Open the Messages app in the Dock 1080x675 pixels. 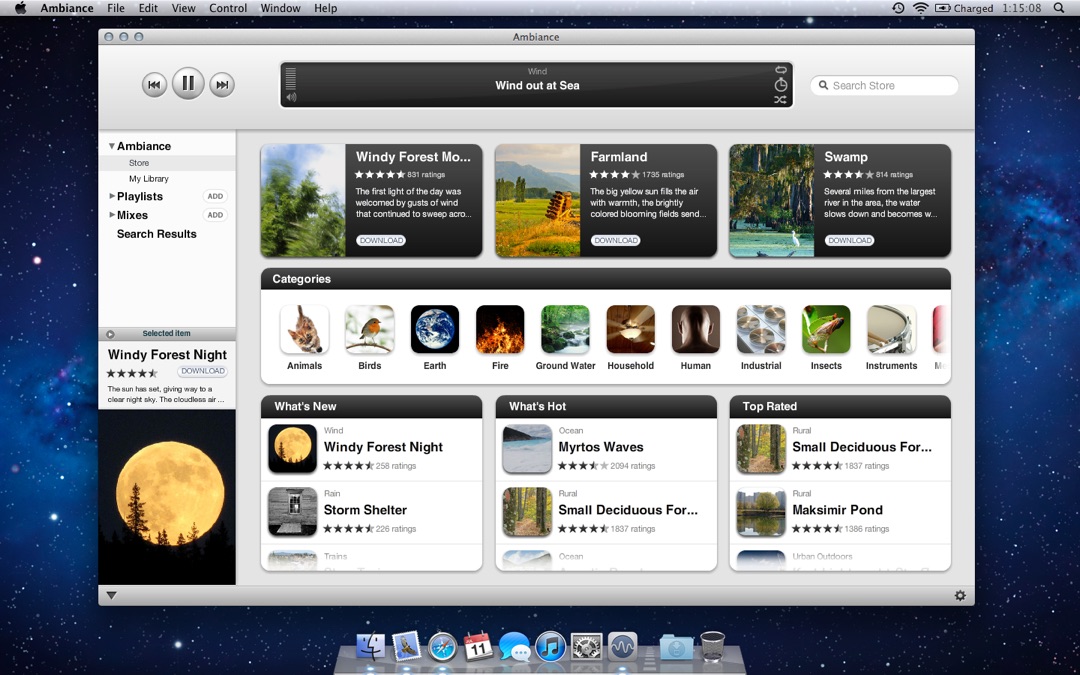pos(515,648)
